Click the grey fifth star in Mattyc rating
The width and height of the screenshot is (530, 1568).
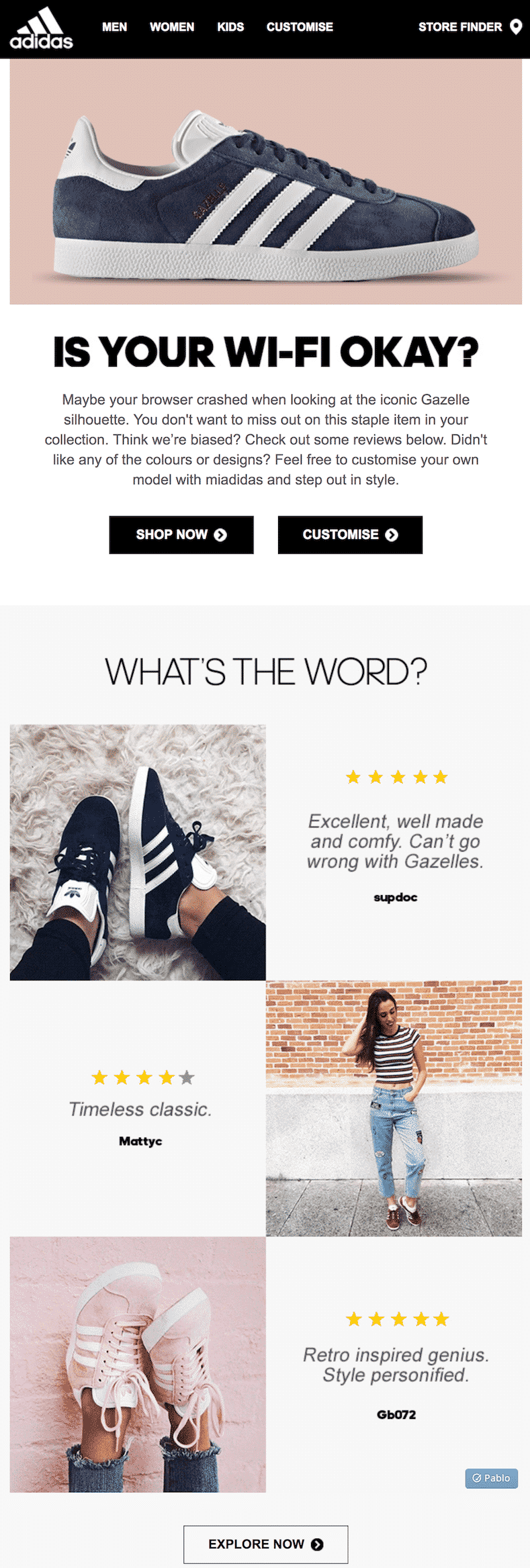coord(187,1077)
